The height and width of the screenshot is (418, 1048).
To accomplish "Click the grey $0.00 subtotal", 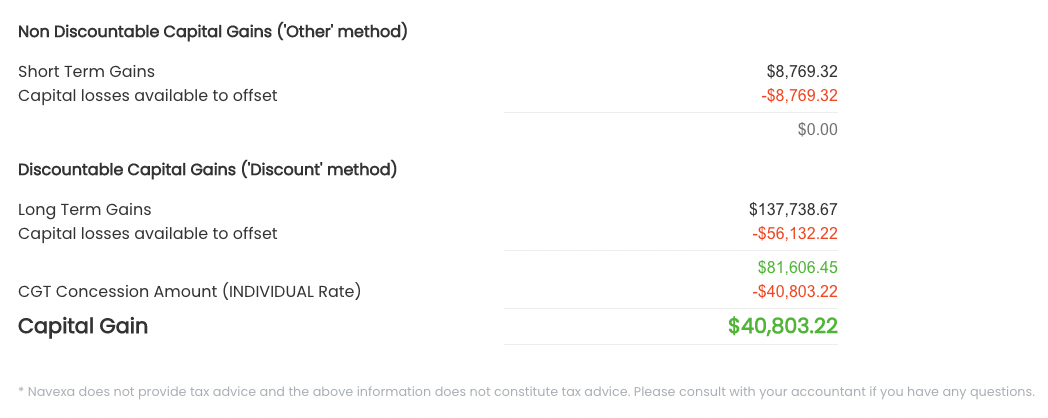I will (x=817, y=130).
